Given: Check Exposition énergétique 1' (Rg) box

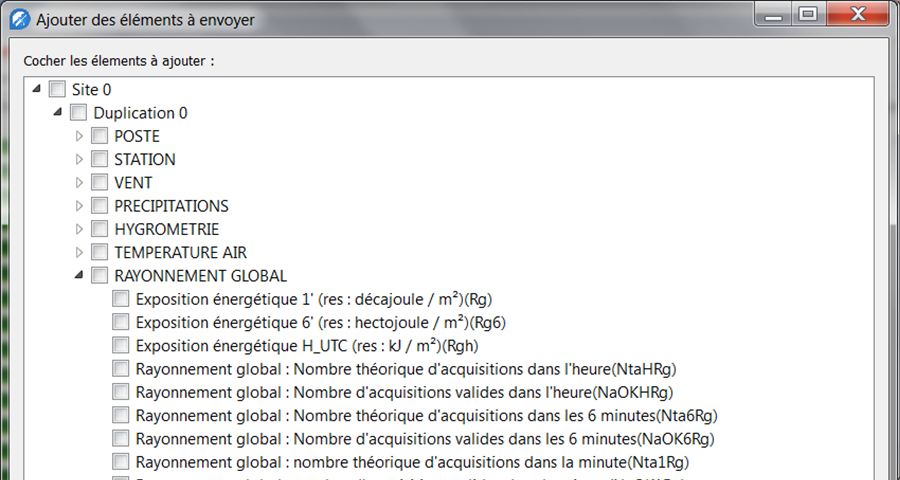Looking at the screenshot, I should click(121, 298).
